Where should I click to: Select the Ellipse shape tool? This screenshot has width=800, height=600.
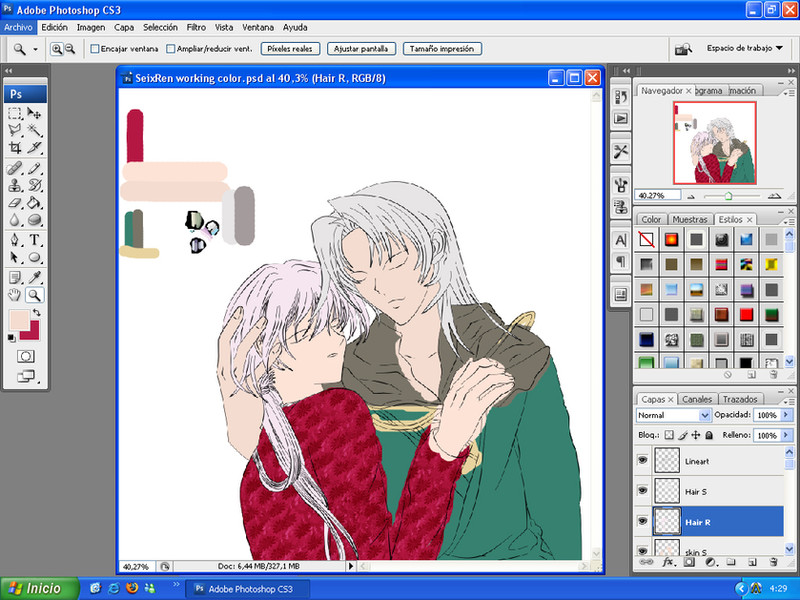[x=34, y=257]
